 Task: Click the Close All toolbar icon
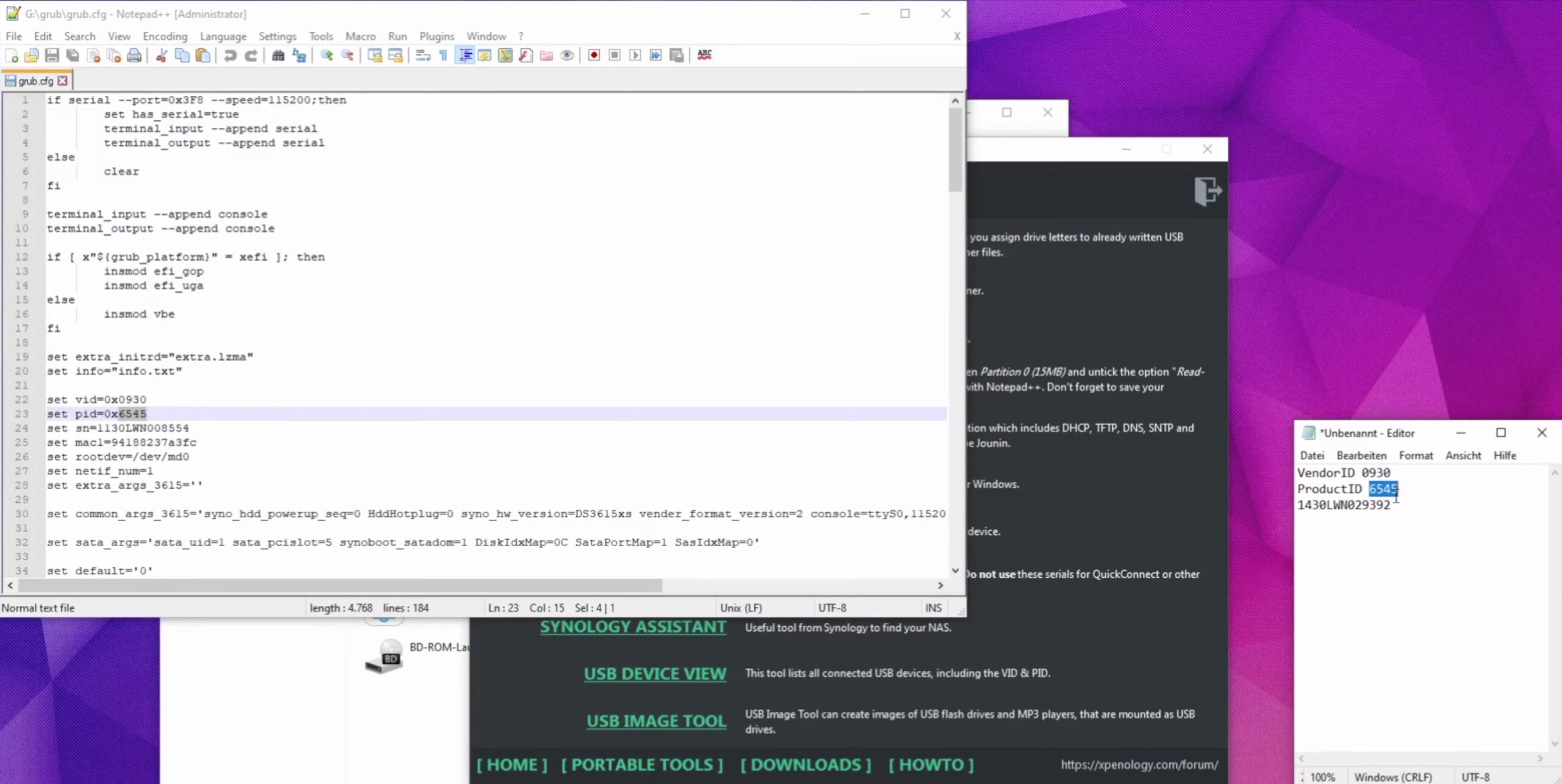(113, 56)
